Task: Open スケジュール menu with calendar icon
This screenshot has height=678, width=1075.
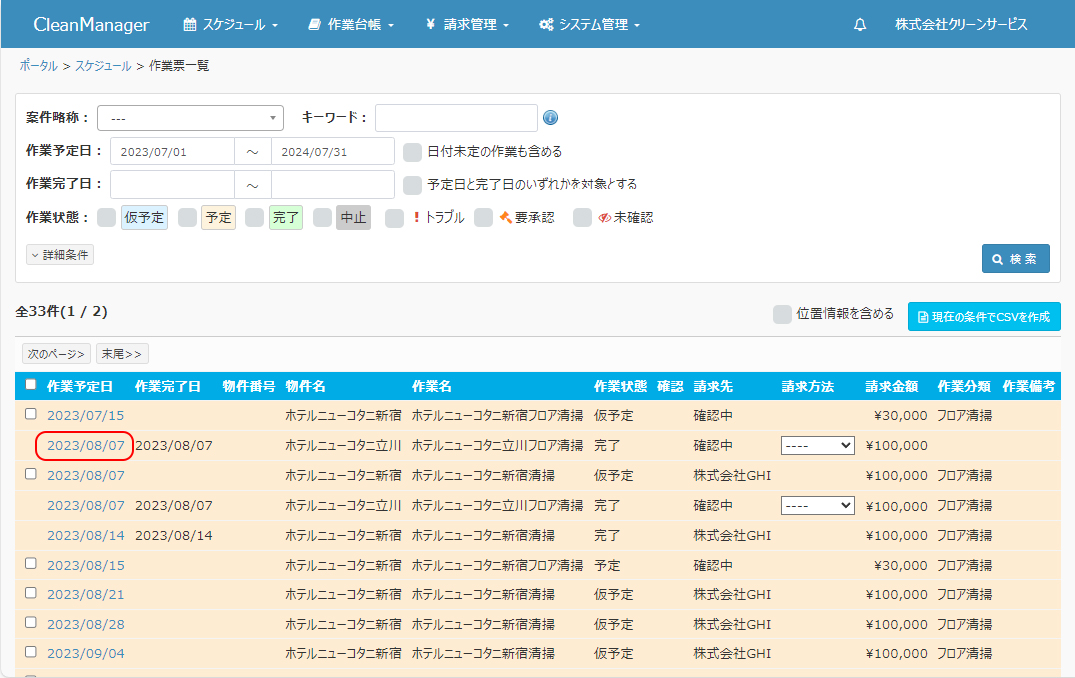Action: point(231,25)
